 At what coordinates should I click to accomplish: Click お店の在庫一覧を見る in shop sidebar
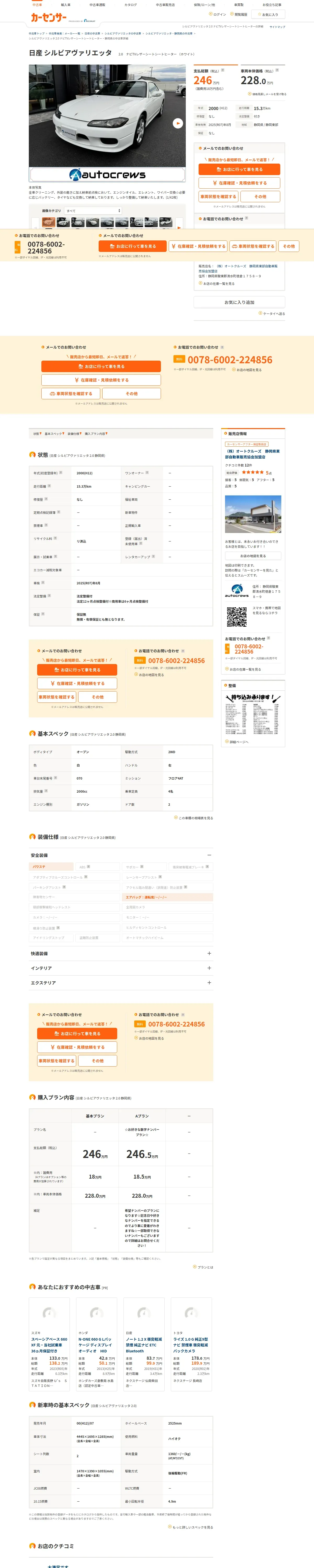point(243,670)
